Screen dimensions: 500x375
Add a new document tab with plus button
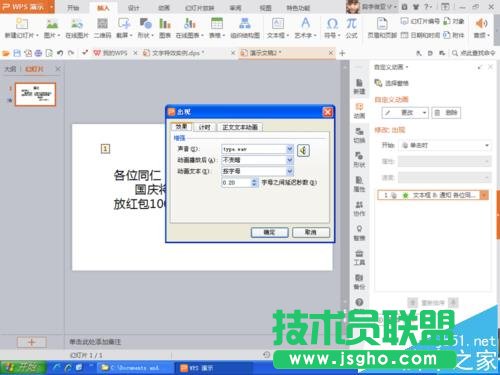click(342, 53)
